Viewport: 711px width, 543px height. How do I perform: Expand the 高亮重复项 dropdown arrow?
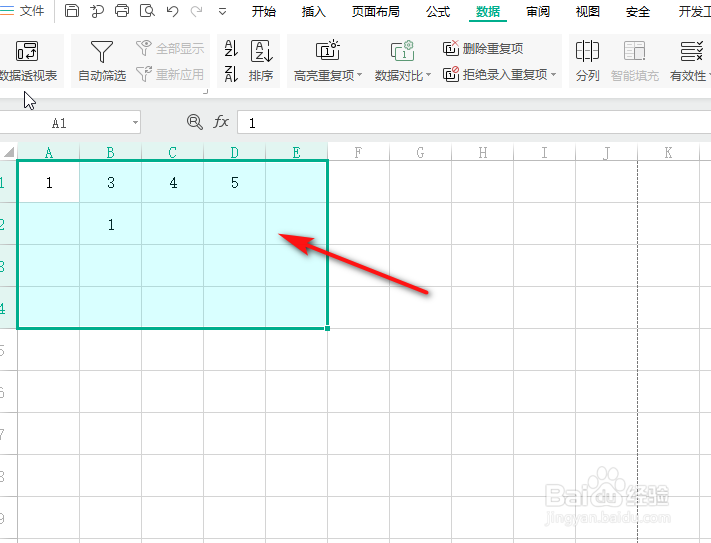pyautogui.click(x=360, y=75)
